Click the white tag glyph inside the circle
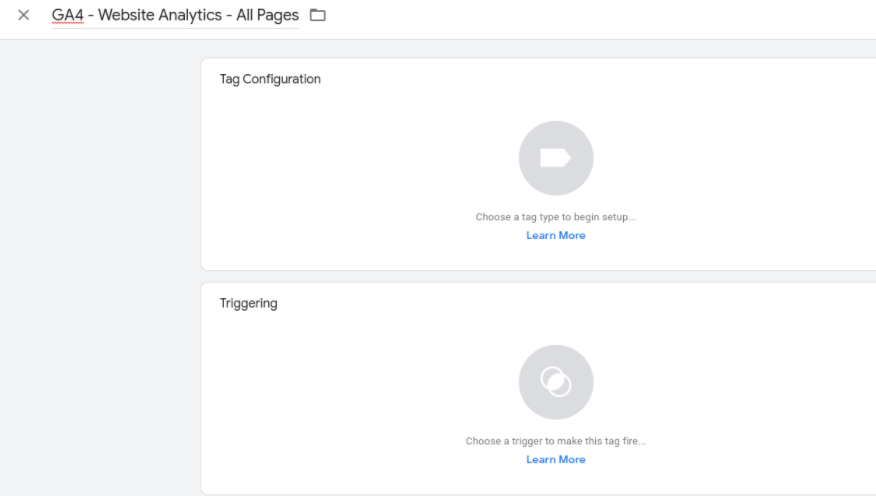This screenshot has height=496, width=876. pos(556,158)
